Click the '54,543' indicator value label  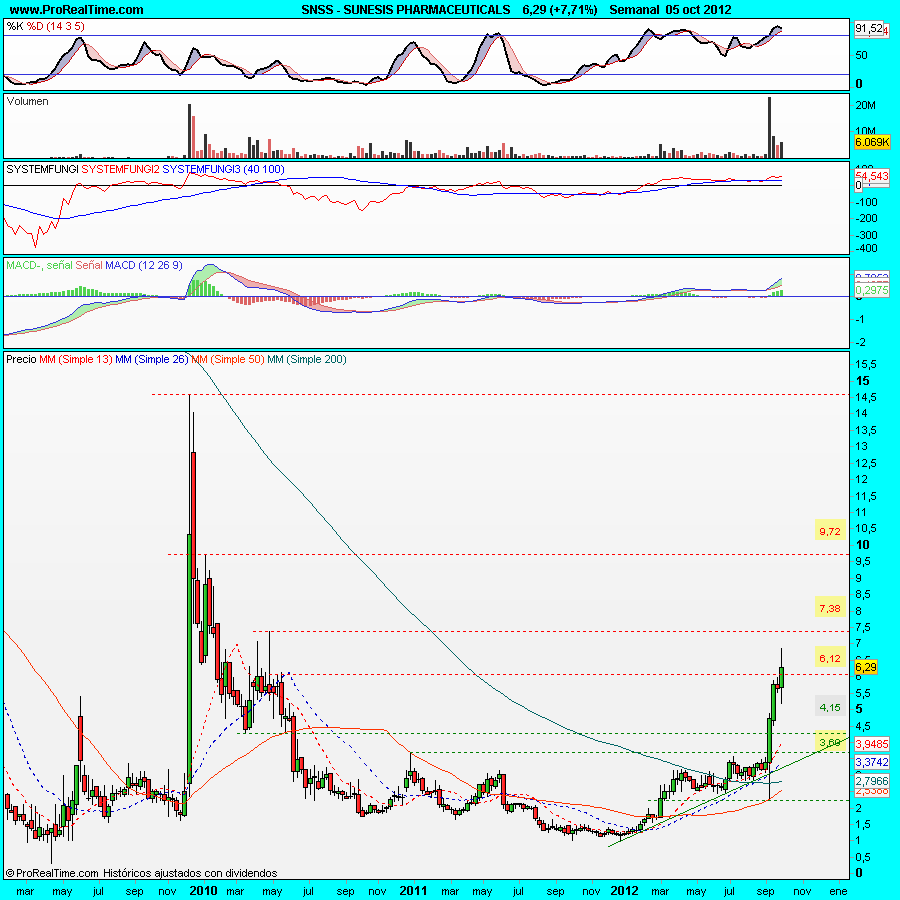point(872,176)
